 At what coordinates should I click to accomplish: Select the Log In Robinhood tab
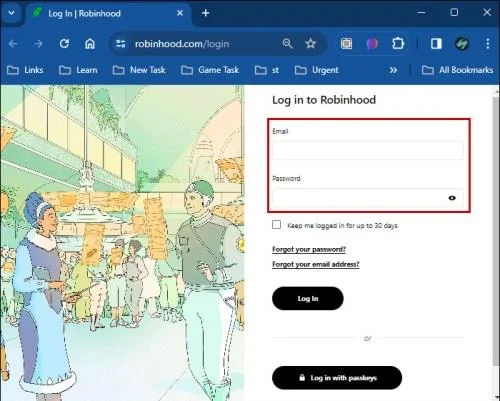[108, 13]
